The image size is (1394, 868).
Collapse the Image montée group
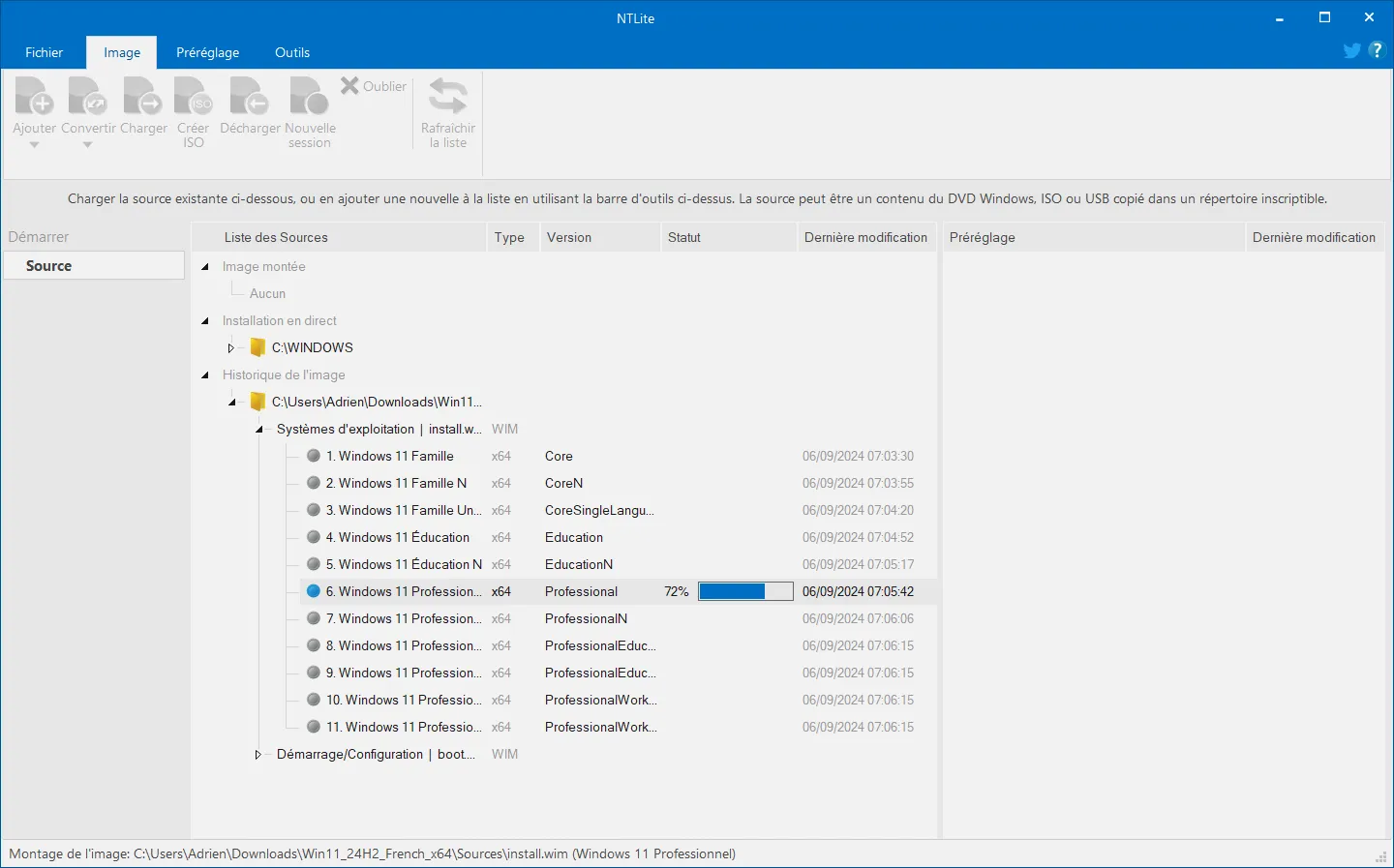click(204, 266)
